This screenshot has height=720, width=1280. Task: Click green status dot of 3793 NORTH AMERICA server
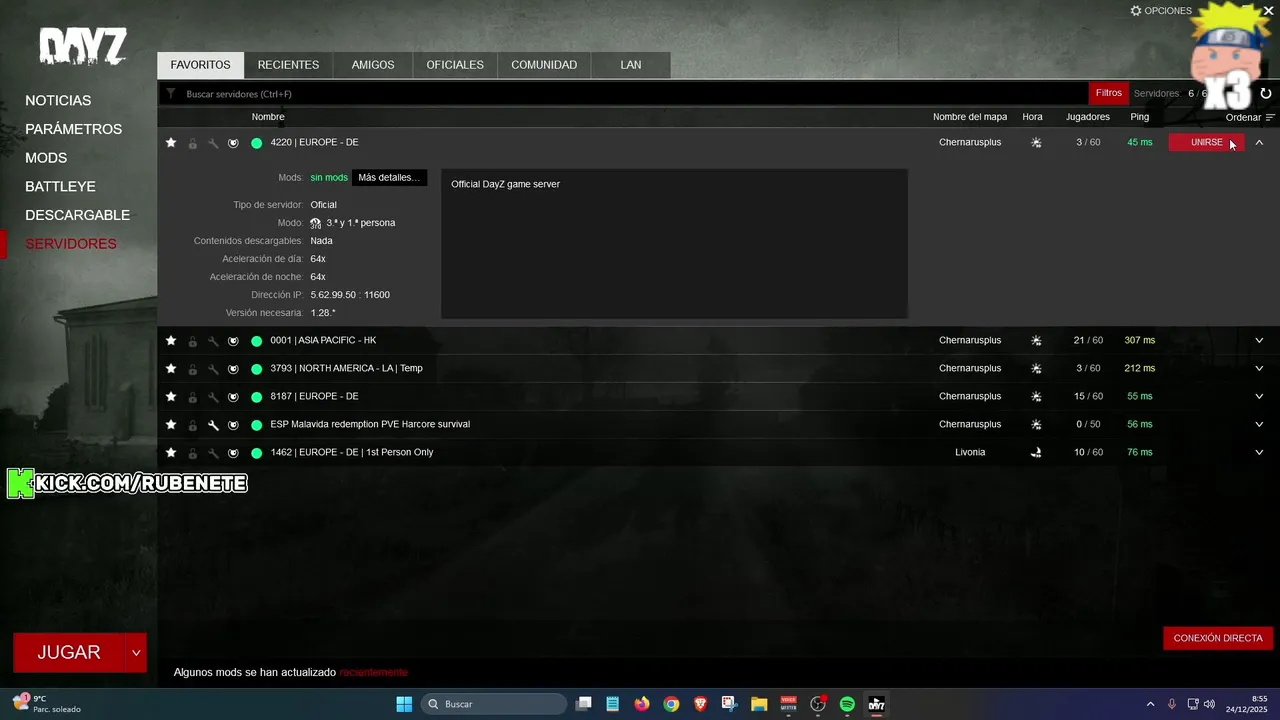click(256, 369)
